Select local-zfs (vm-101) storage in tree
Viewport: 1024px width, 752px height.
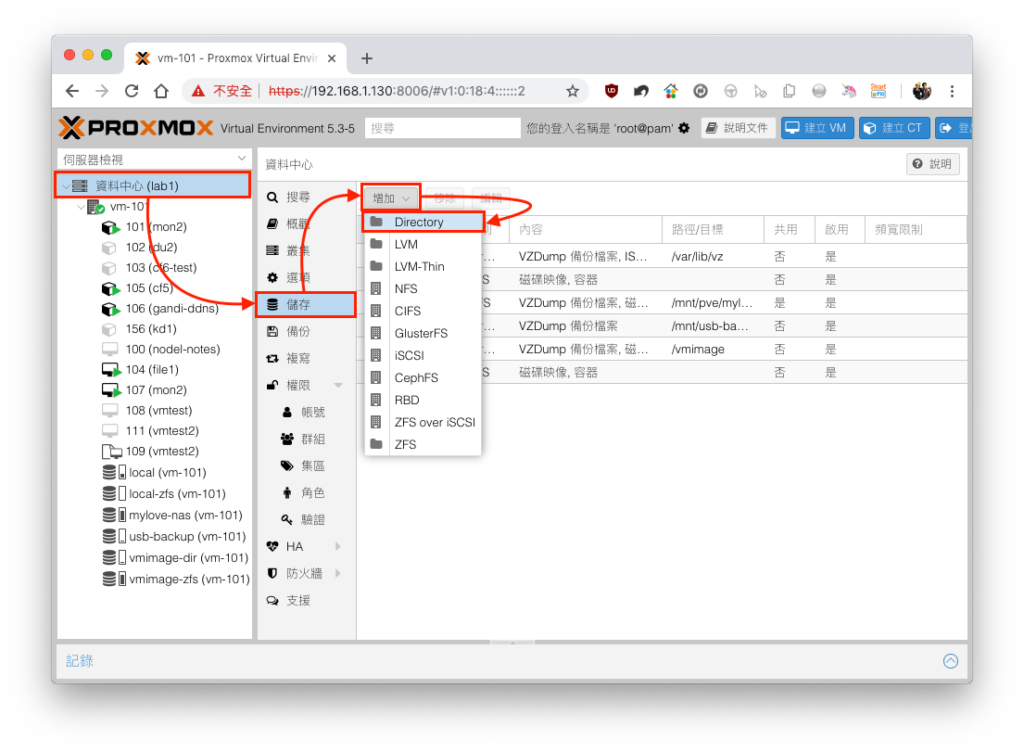[176, 494]
